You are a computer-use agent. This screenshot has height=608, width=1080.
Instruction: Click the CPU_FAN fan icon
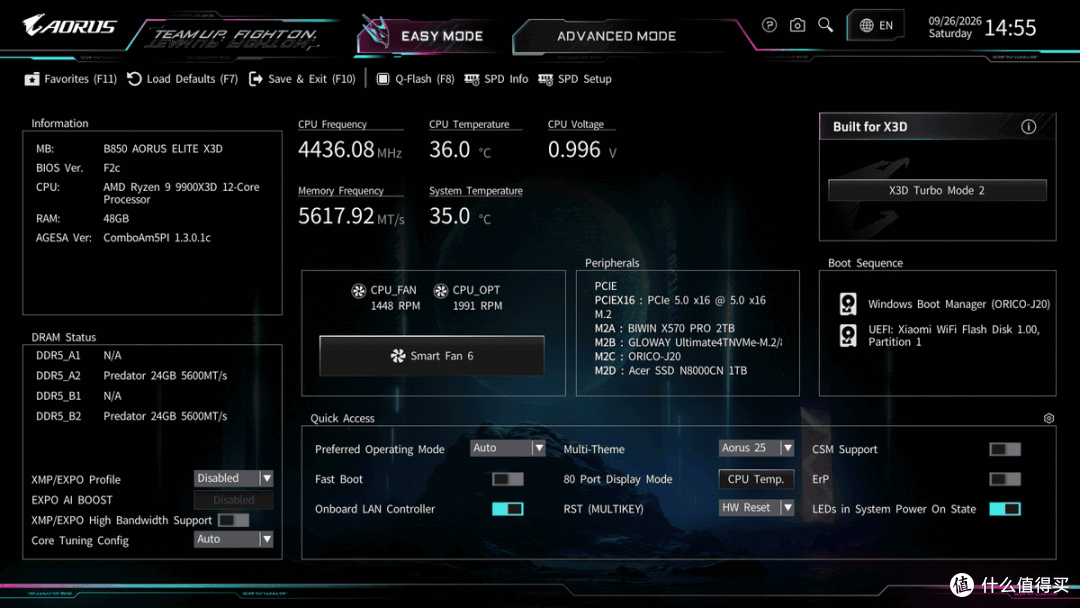(358, 291)
